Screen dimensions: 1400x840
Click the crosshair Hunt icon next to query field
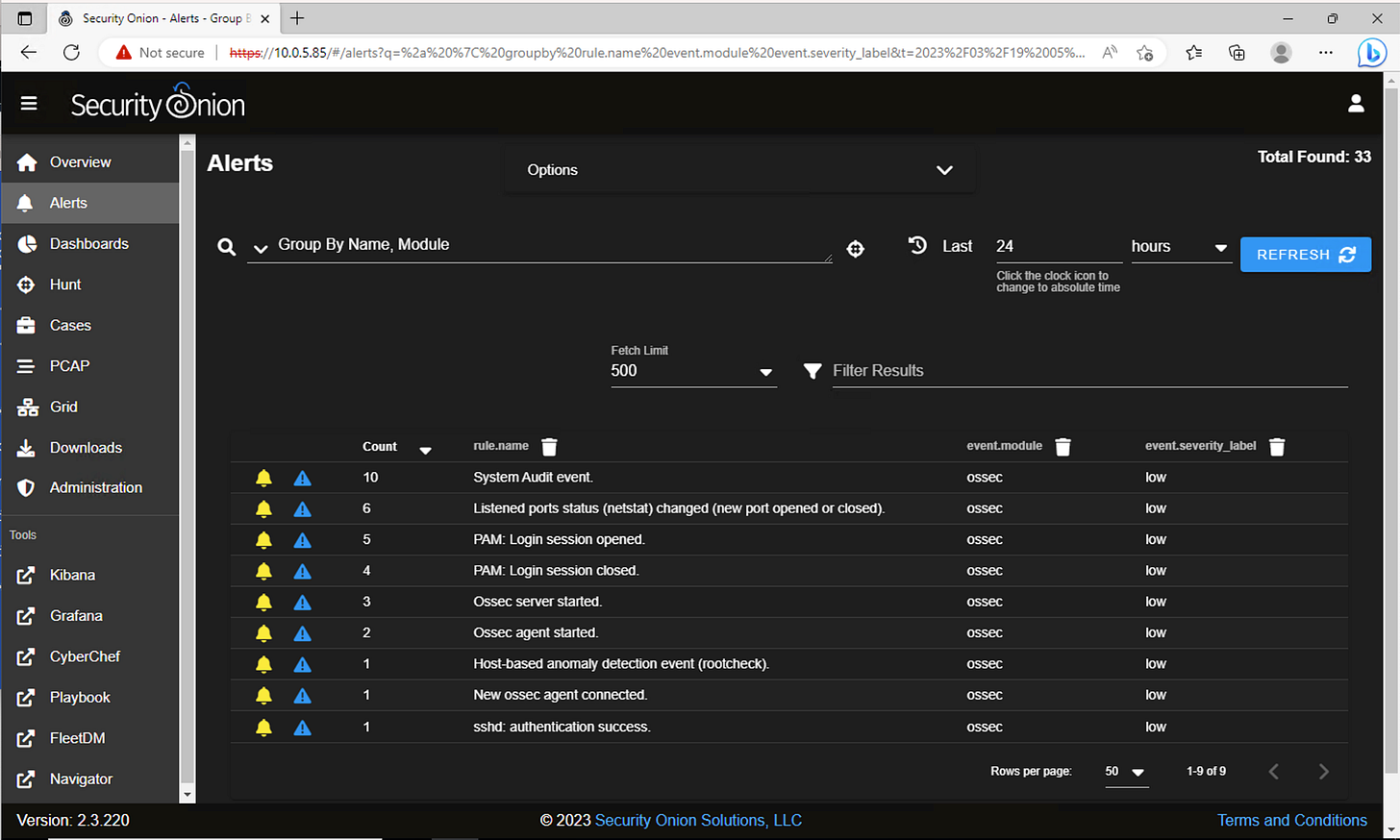point(855,249)
